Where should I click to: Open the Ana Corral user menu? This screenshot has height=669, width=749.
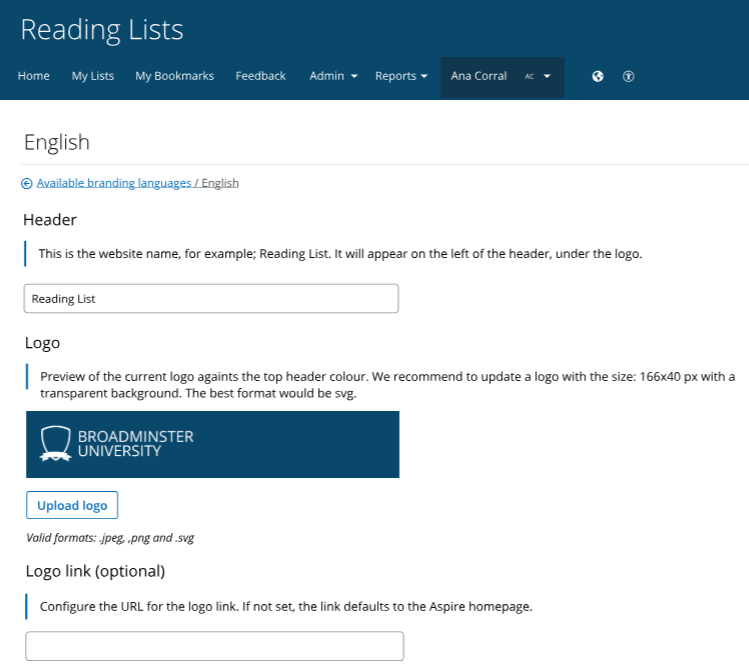click(x=480, y=76)
